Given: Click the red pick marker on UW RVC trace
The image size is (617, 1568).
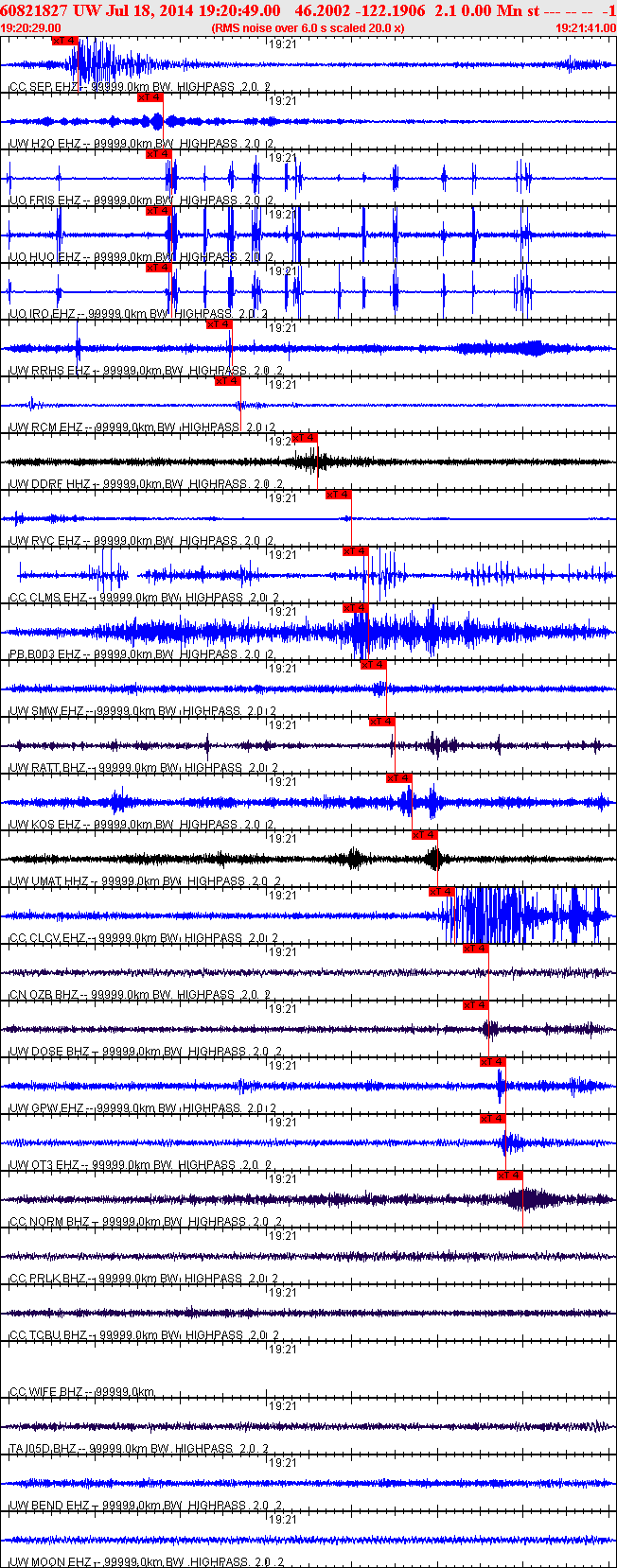Looking at the screenshot, I should (x=338, y=495).
